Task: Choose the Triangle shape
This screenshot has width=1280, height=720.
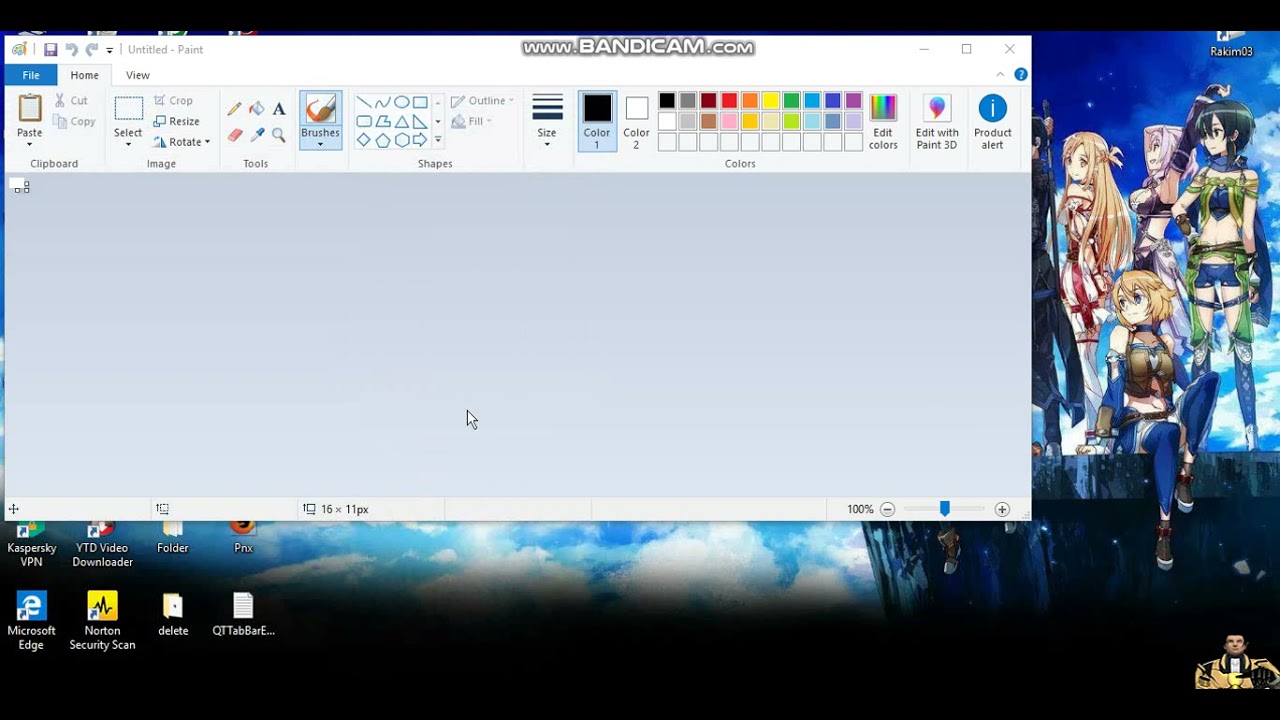Action: (401, 121)
